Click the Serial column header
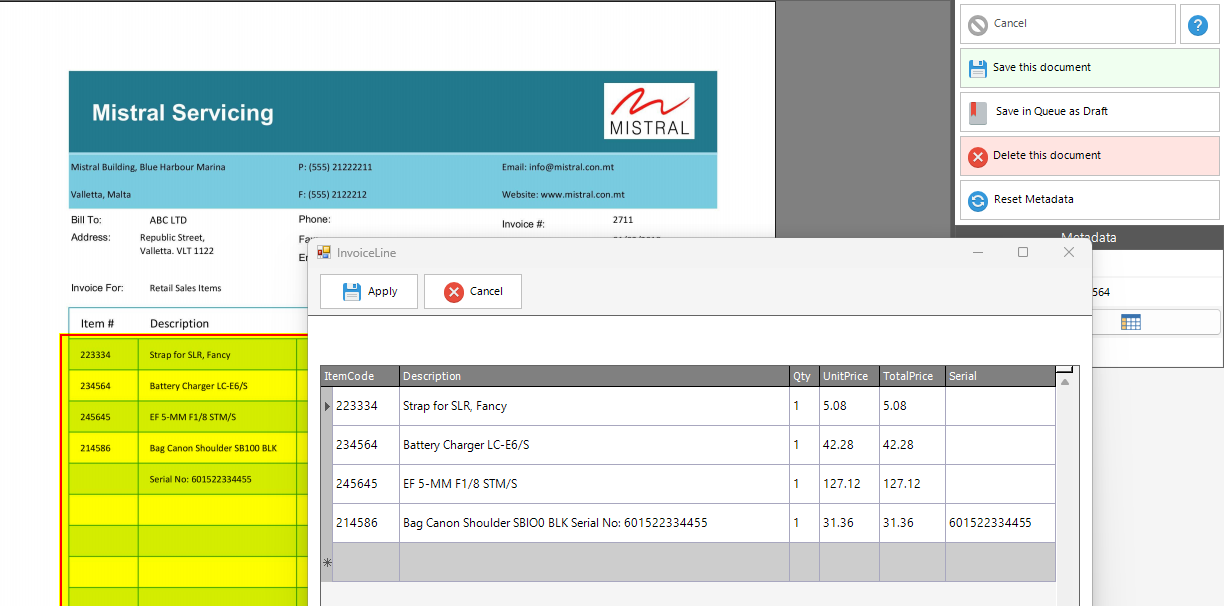 tap(1000, 377)
